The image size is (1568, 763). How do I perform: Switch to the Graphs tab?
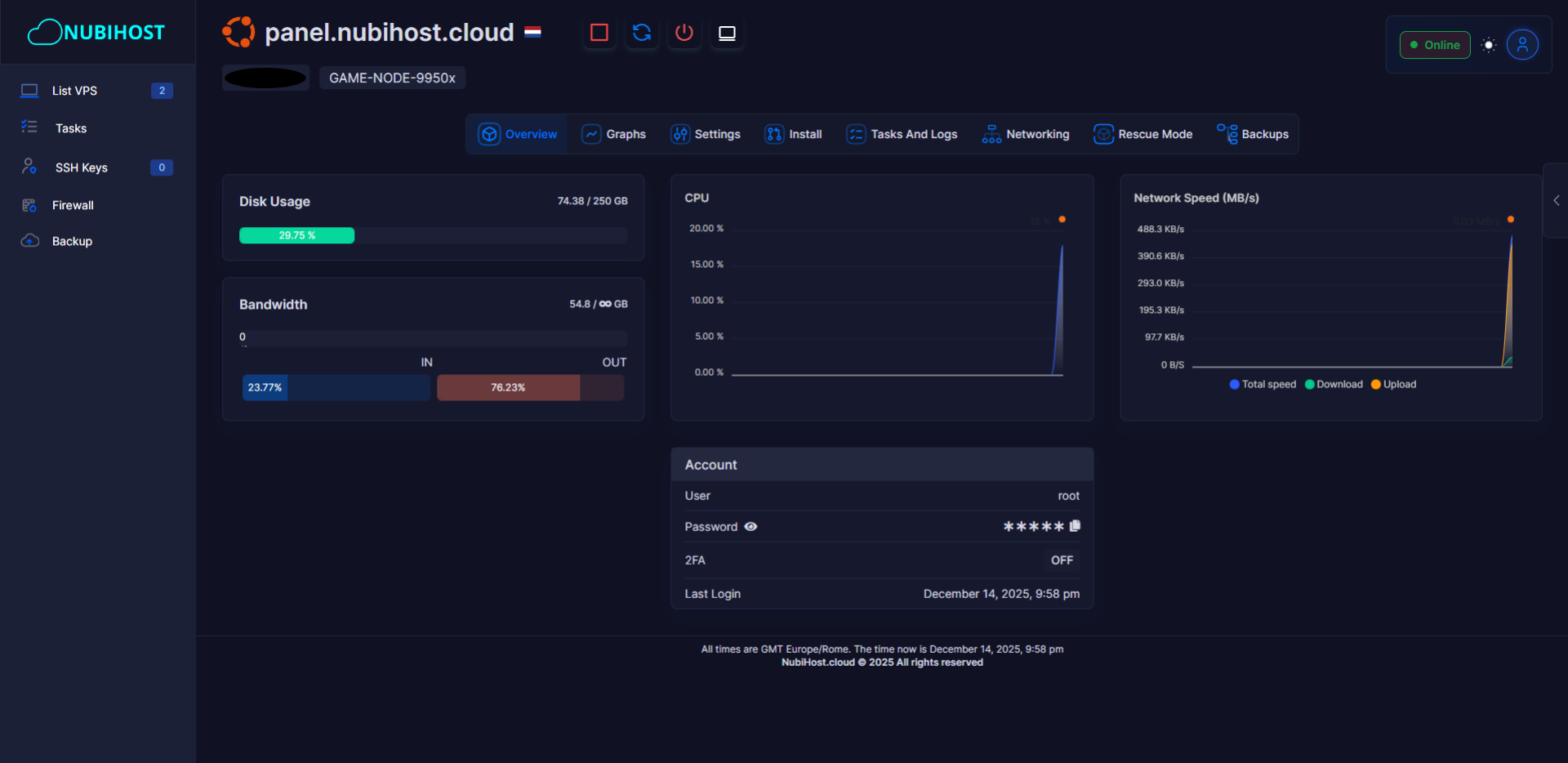point(614,134)
